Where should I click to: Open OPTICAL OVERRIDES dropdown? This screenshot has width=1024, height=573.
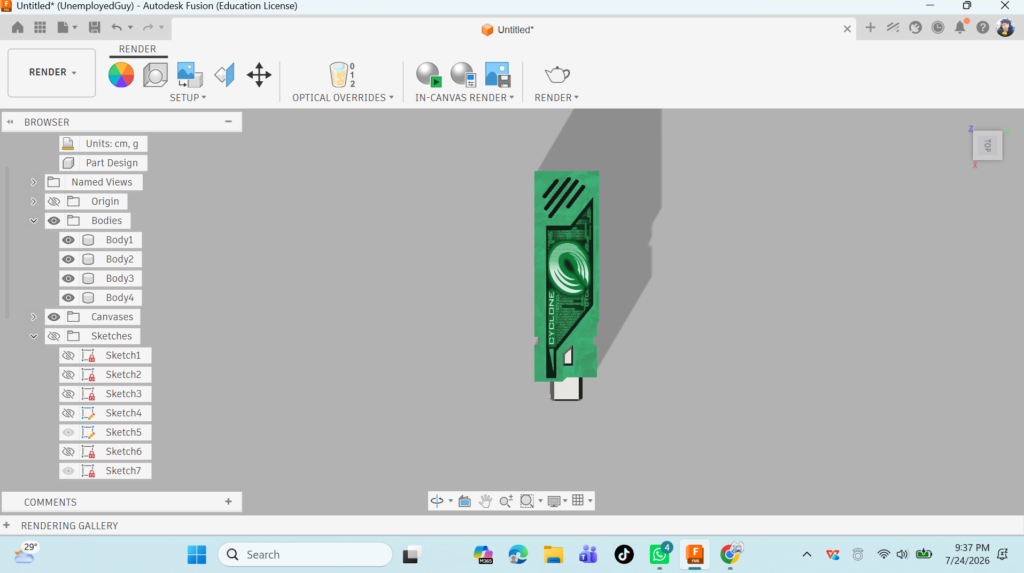click(343, 97)
